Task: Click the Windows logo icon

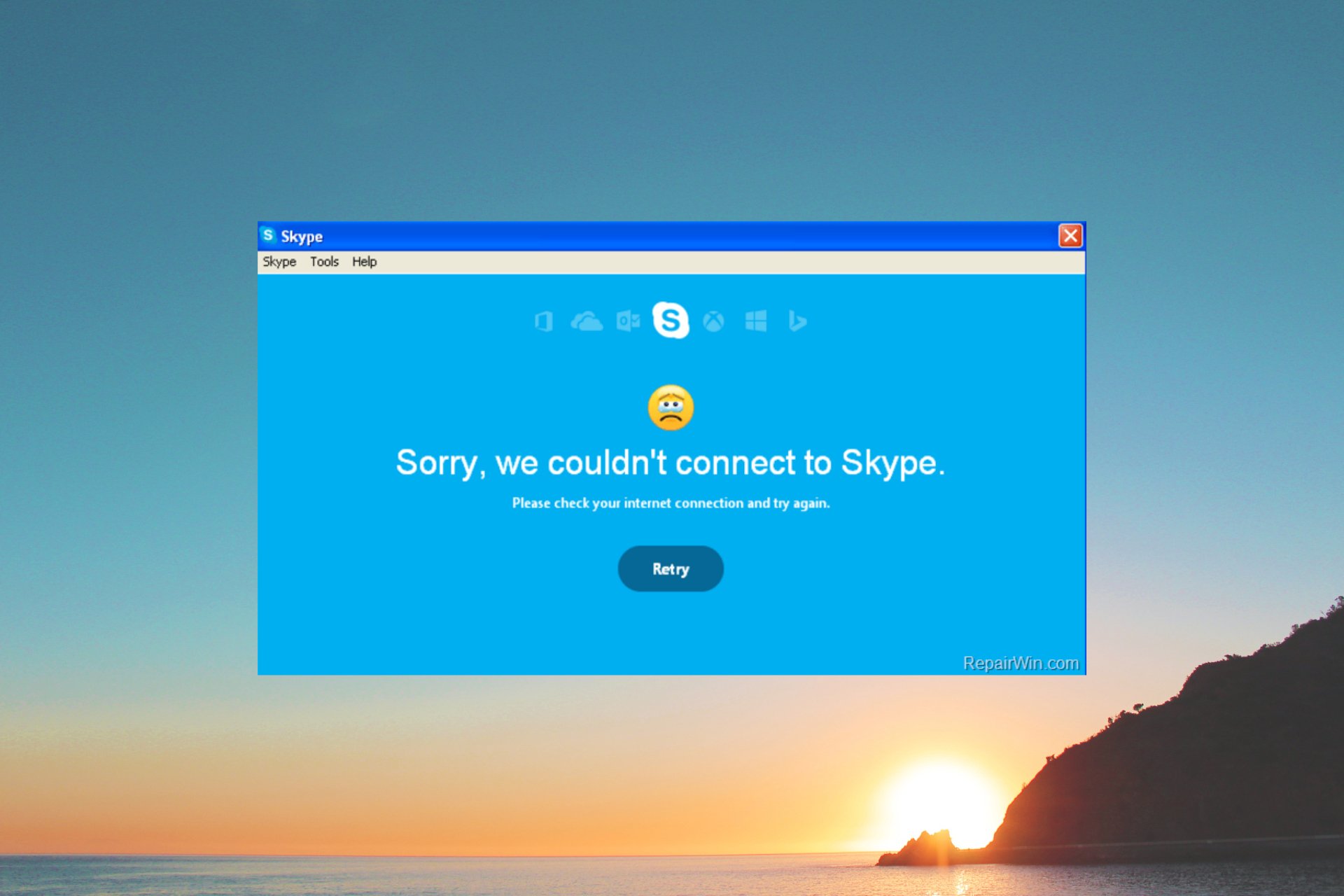Action: point(757,321)
